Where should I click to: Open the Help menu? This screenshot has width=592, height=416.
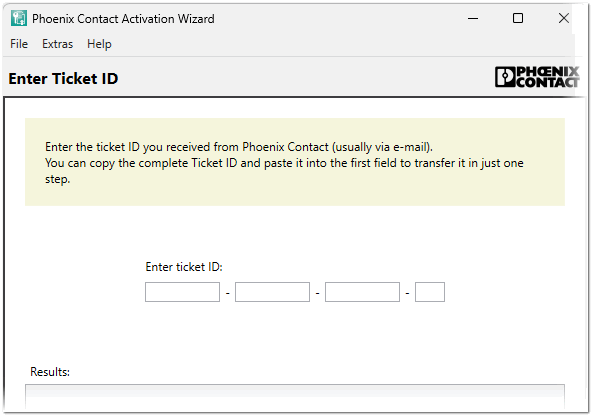[99, 44]
